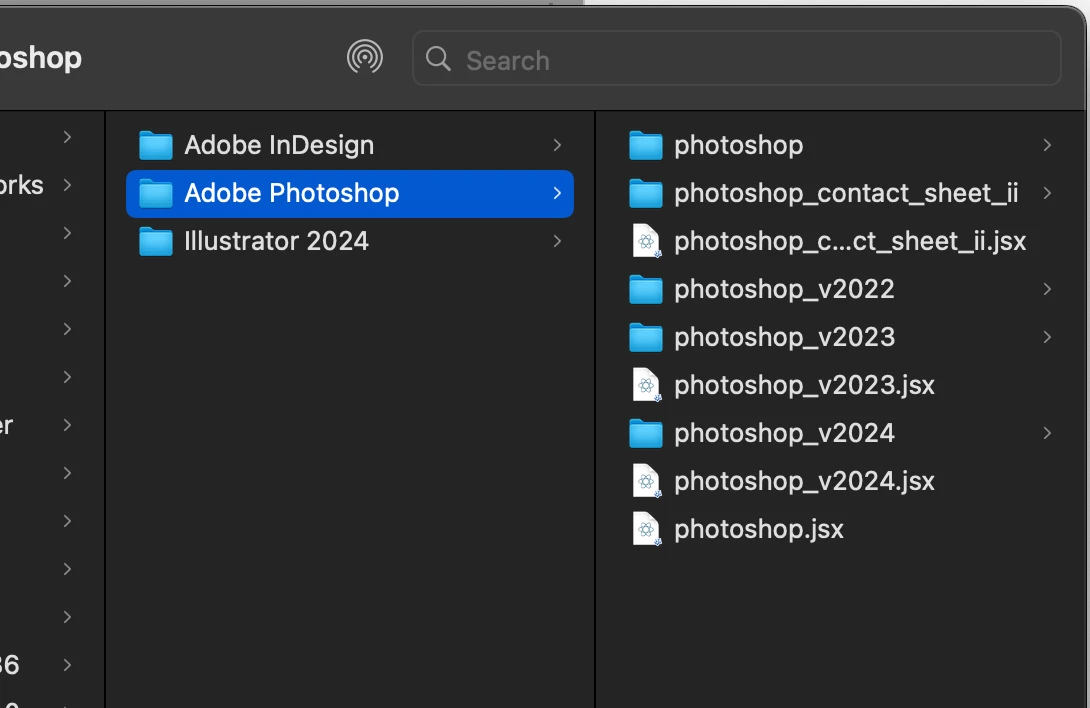Screen dimensions: 1090x708
Task: Click the AirDrop icon in toolbar
Action: pyautogui.click(x=365, y=58)
